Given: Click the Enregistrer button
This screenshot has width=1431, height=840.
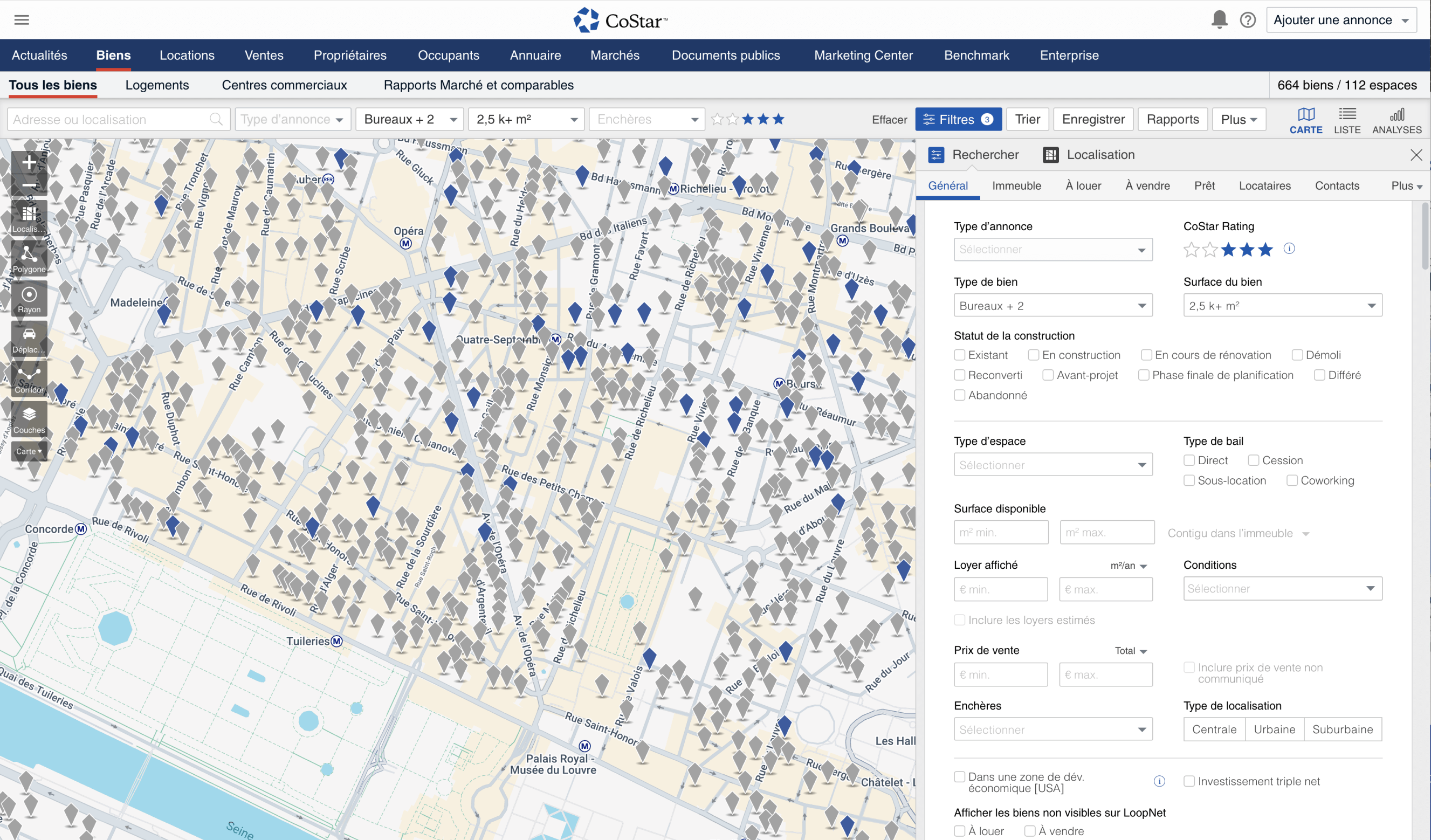Looking at the screenshot, I should tap(1093, 119).
